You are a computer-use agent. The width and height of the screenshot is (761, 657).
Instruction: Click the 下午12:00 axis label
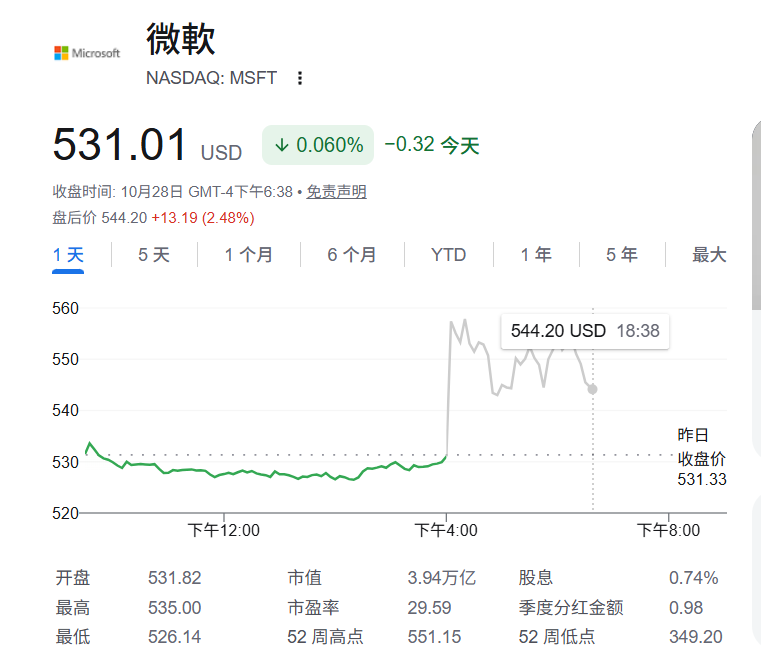[224, 530]
